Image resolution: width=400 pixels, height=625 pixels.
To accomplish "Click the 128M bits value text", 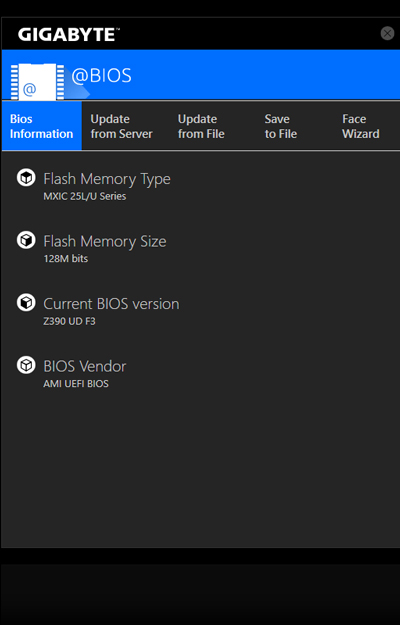I will pos(66,259).
